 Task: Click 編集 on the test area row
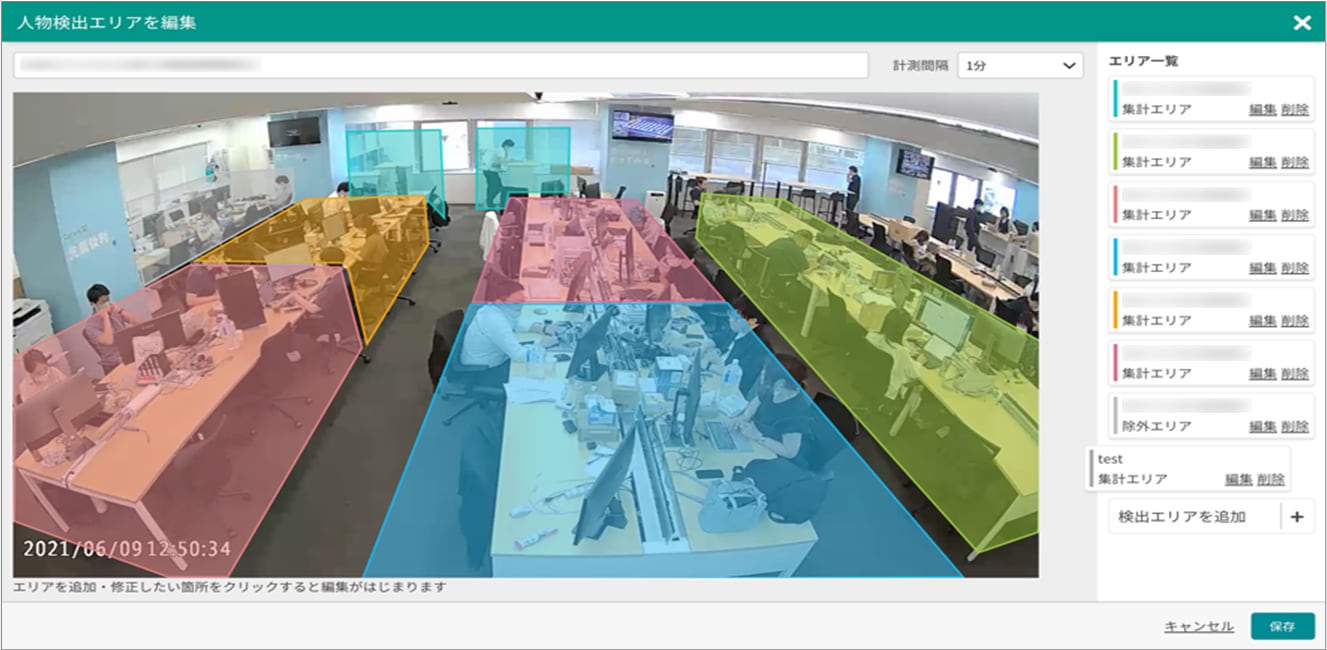[1238, 479]
